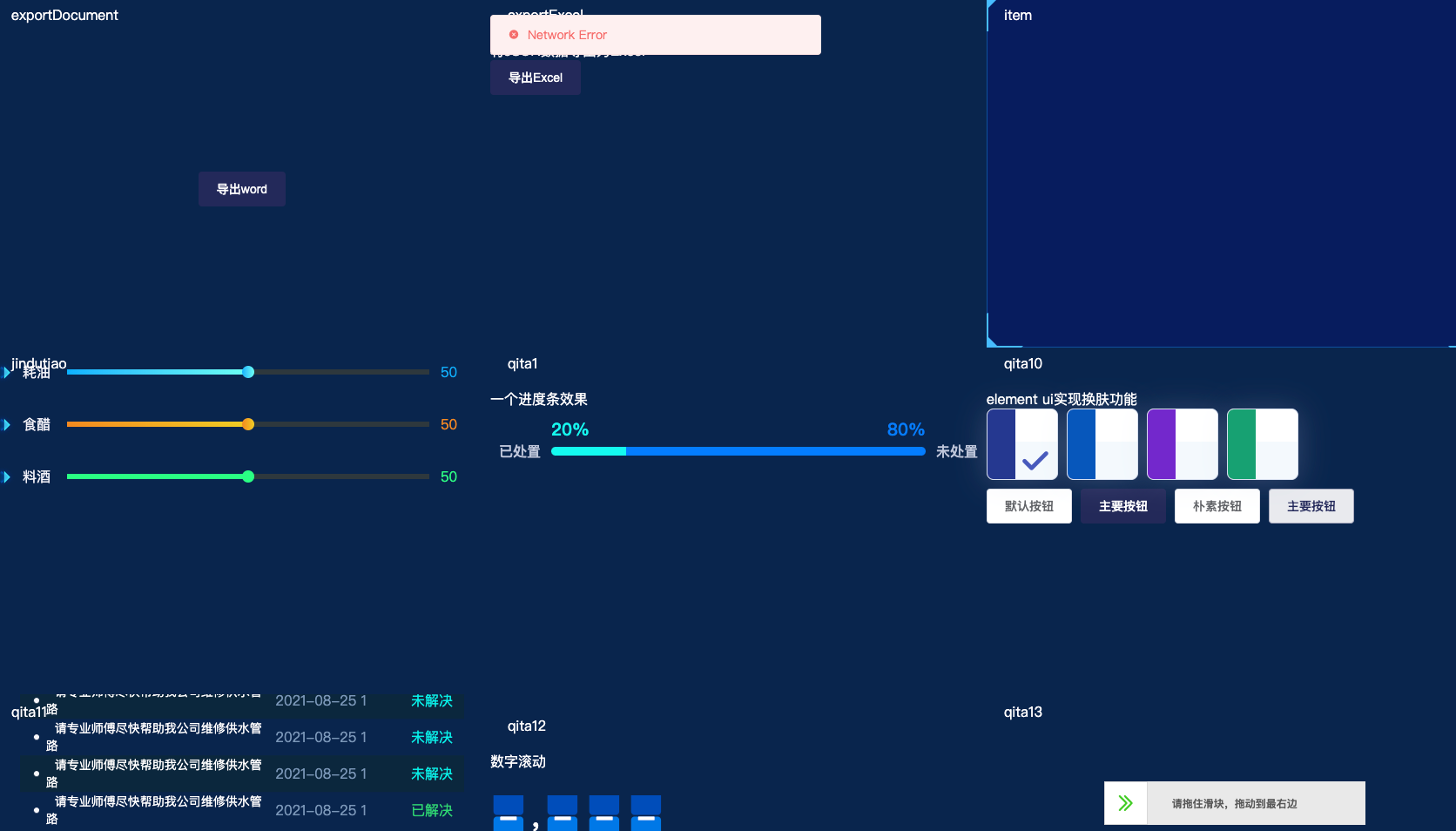Click the 20% progress segment
This screenshot has height=831, width=1456.
click(x=589, y=451)
